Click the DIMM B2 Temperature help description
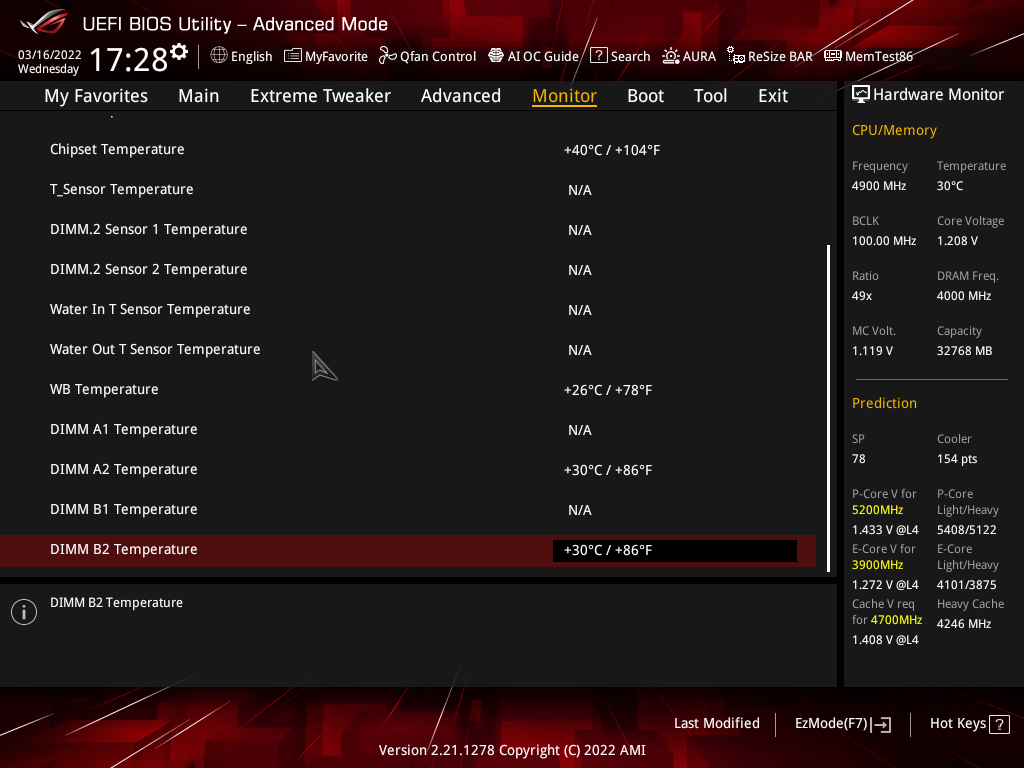 click(x=116, y=602)
